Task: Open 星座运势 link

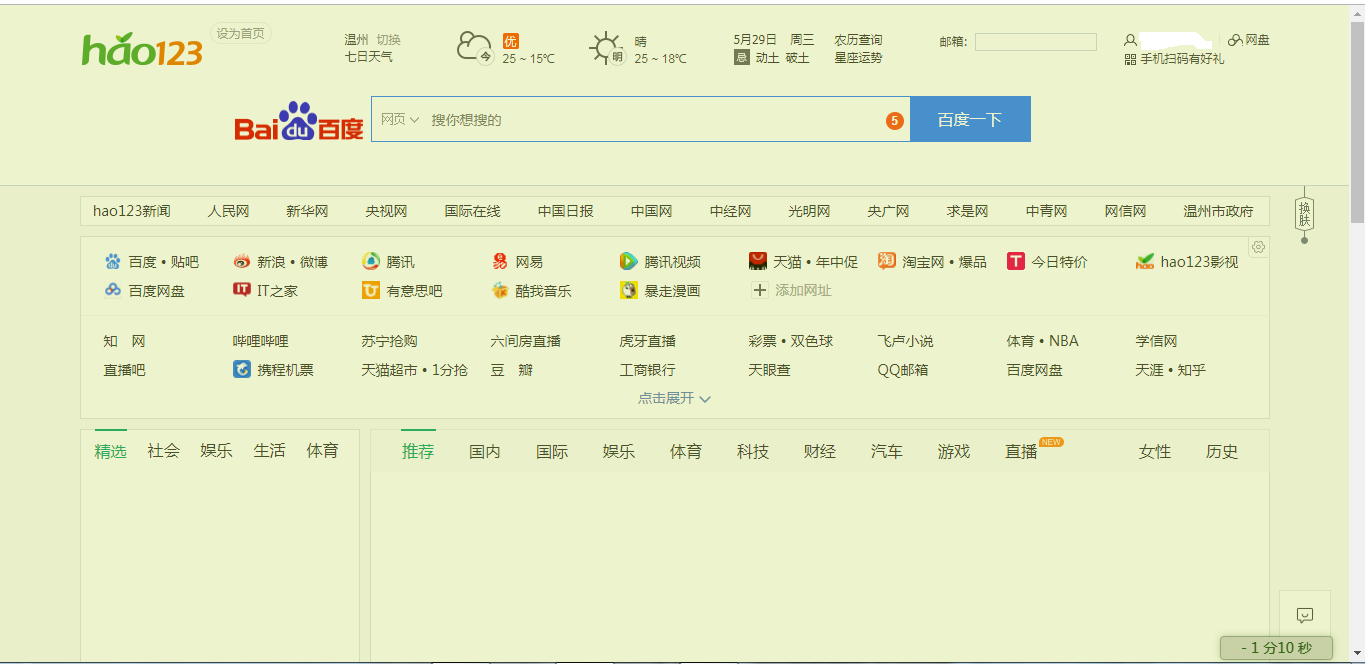Action: coord(859,58)
